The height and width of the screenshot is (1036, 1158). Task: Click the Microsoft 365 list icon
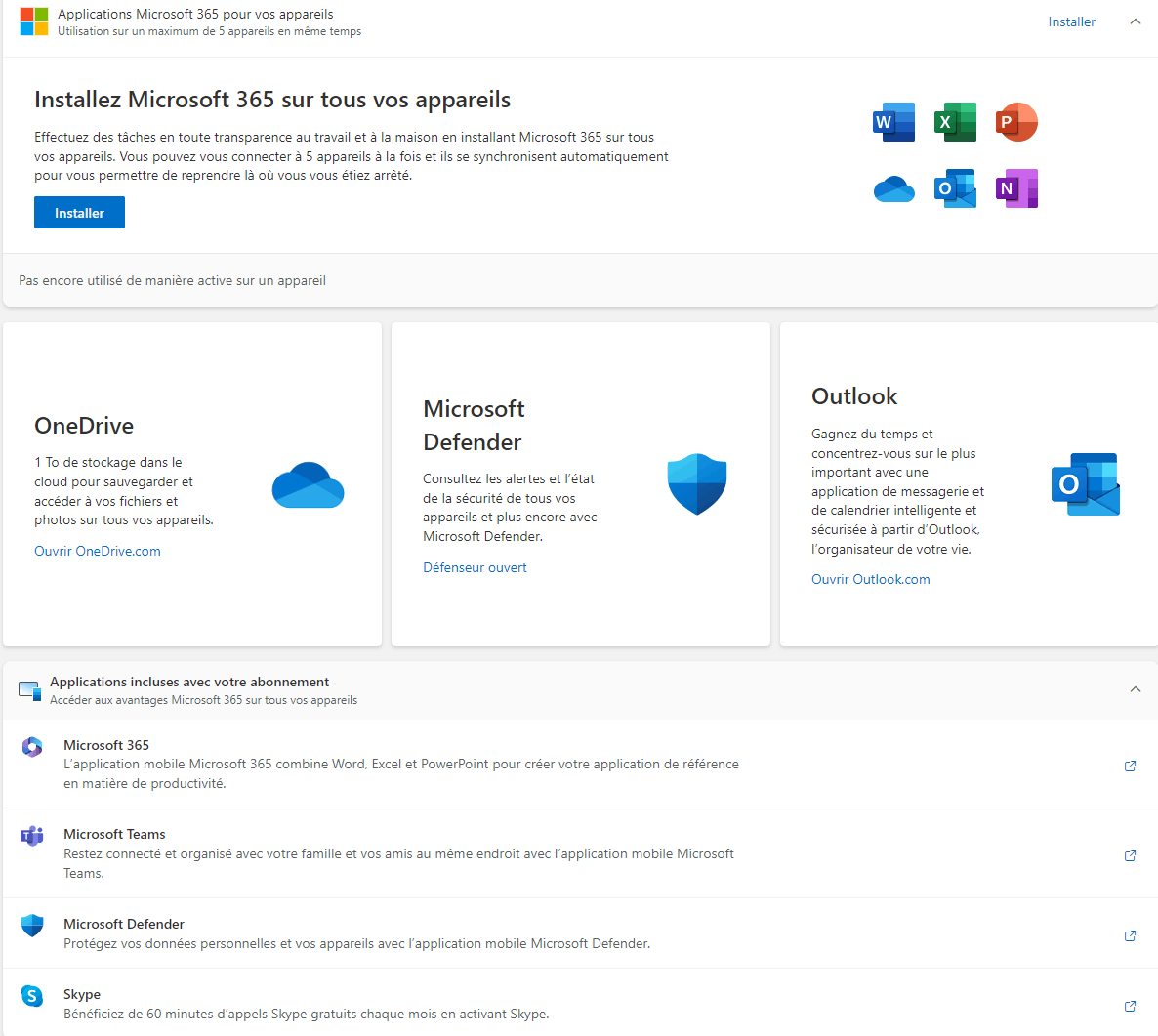[32, 747]
